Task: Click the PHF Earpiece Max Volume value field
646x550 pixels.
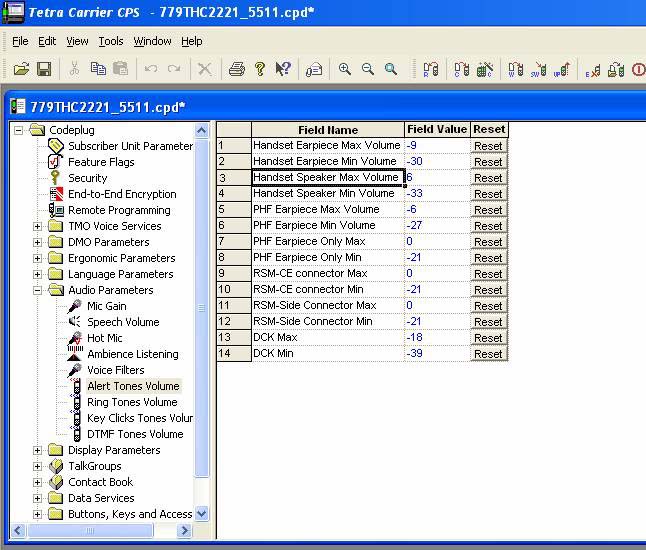Action: tap(436, 210)
